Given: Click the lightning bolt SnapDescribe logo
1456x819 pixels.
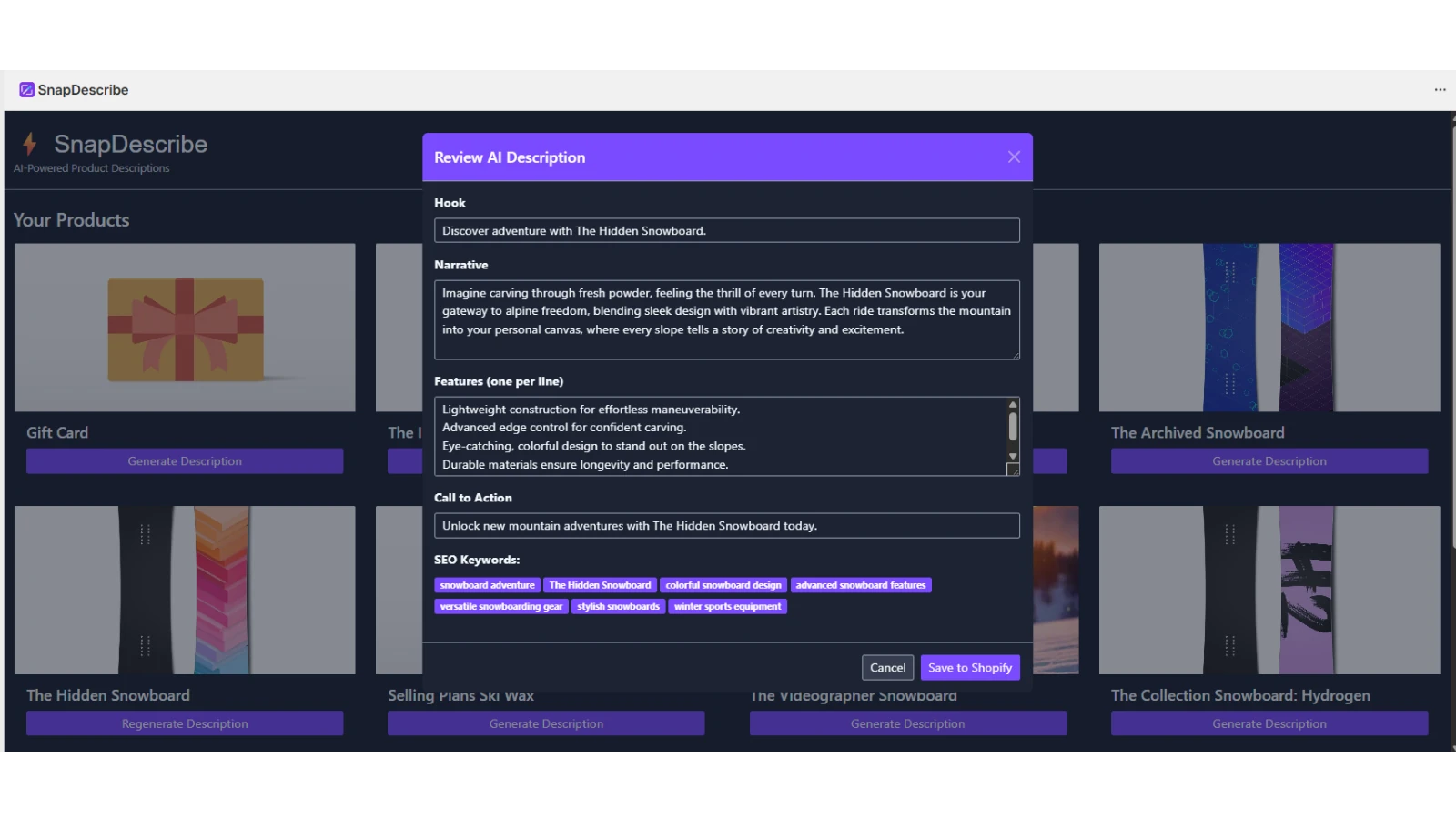Looking at the screenshot, I should pyautogui.click(x=30, y=144).
